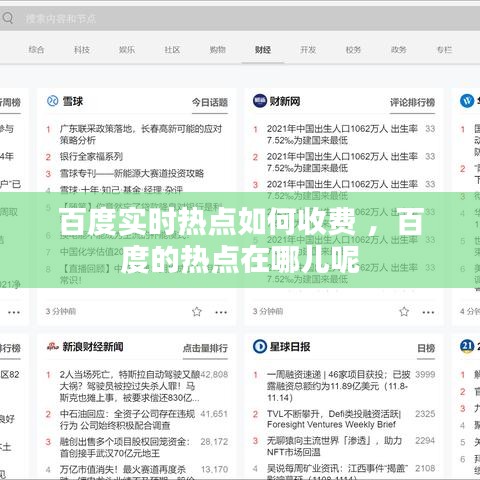Switch to the 综合 tab
The image size is (480, 480).
click(x=36, y=50)
